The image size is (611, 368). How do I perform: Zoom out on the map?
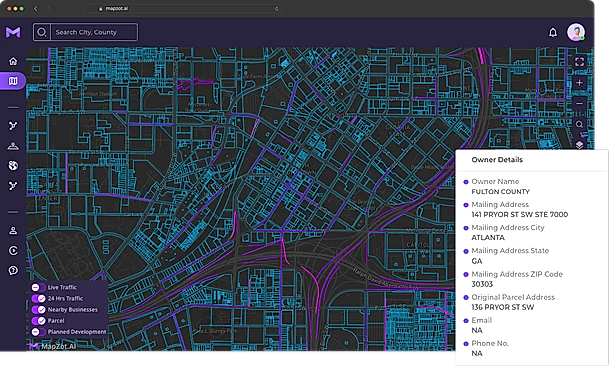pos(579,104)
